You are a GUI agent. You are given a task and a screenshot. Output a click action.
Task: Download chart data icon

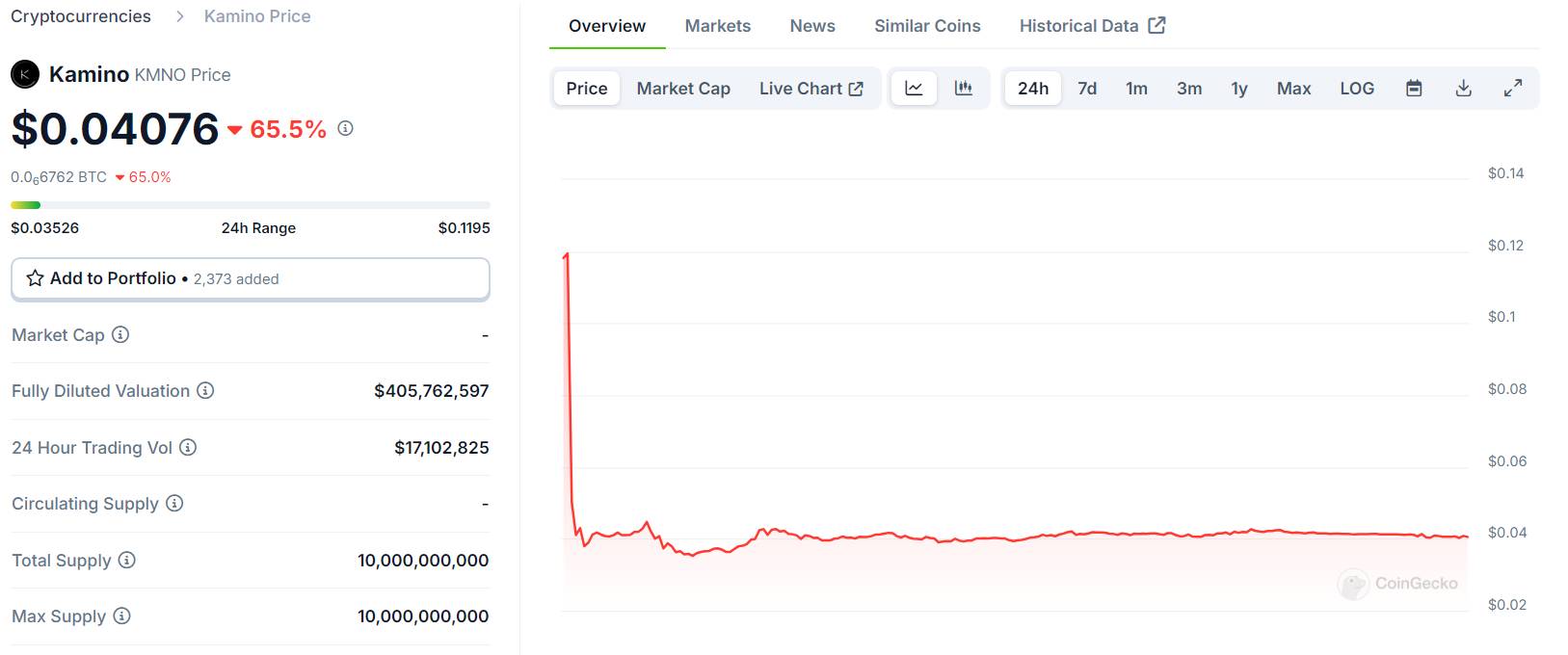pos(1463,89)
